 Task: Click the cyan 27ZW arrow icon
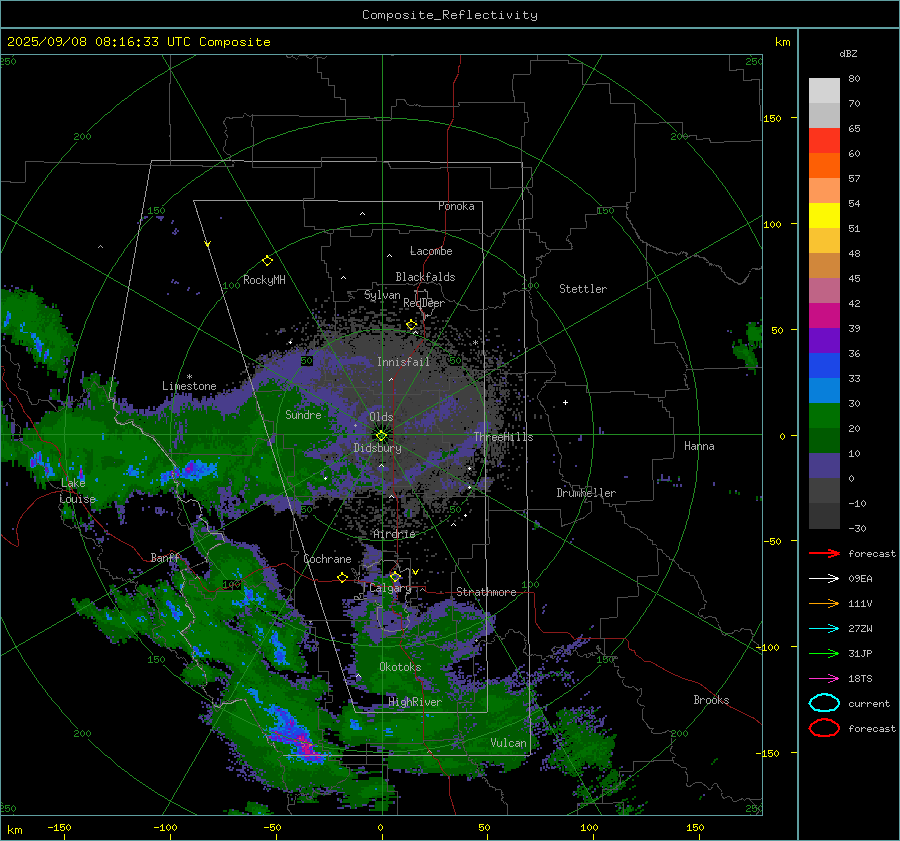click(824, 629)
